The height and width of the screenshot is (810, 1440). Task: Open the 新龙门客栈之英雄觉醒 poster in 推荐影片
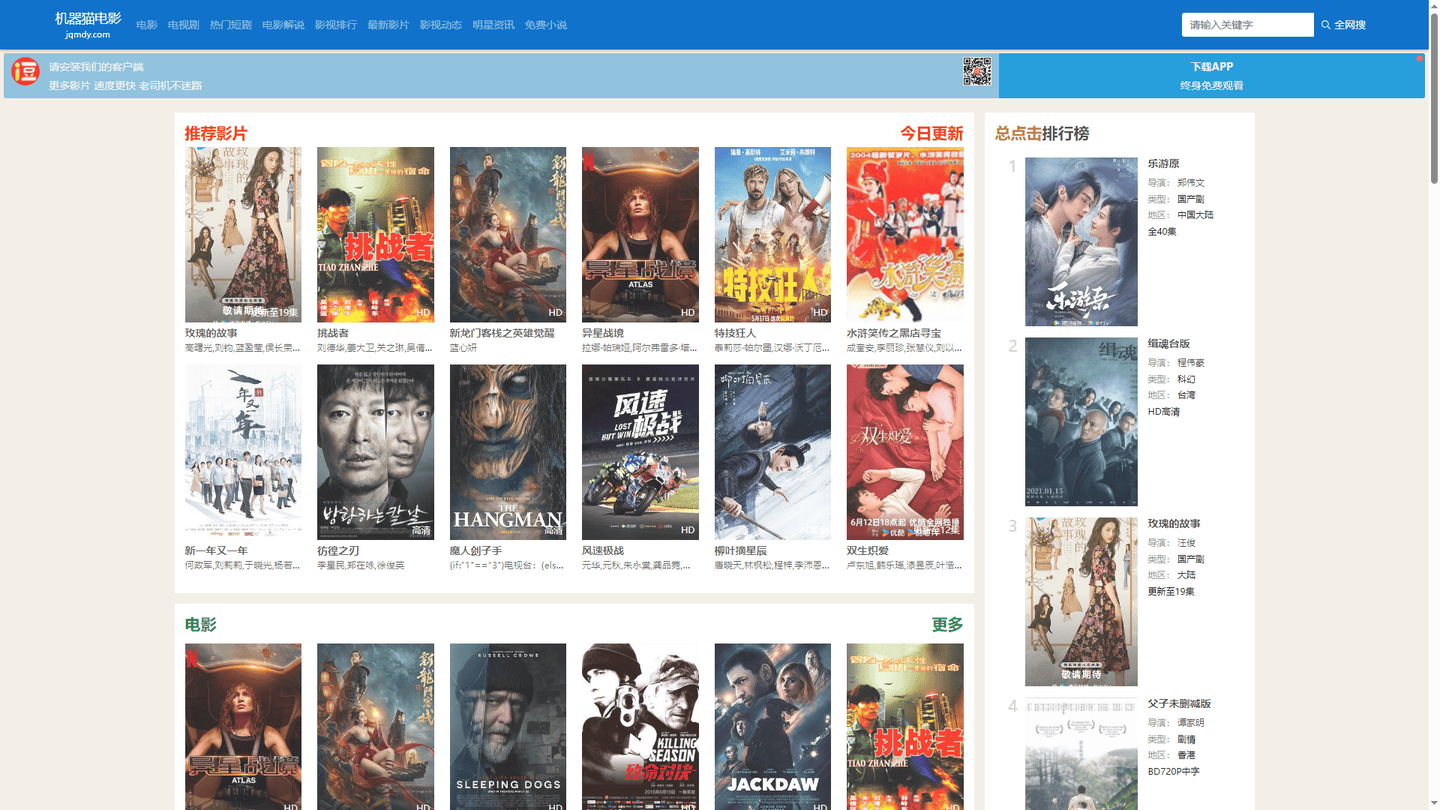508,235
